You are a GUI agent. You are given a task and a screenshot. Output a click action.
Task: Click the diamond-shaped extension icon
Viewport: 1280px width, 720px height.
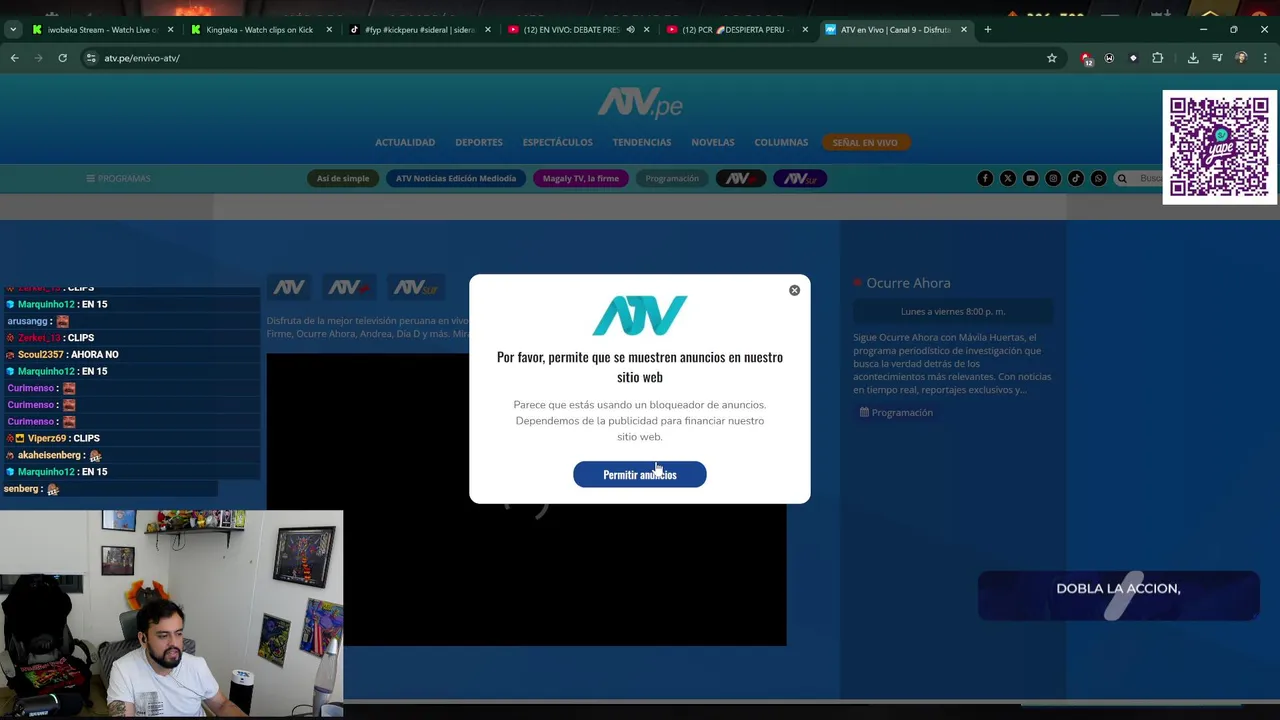(1133, 58)
